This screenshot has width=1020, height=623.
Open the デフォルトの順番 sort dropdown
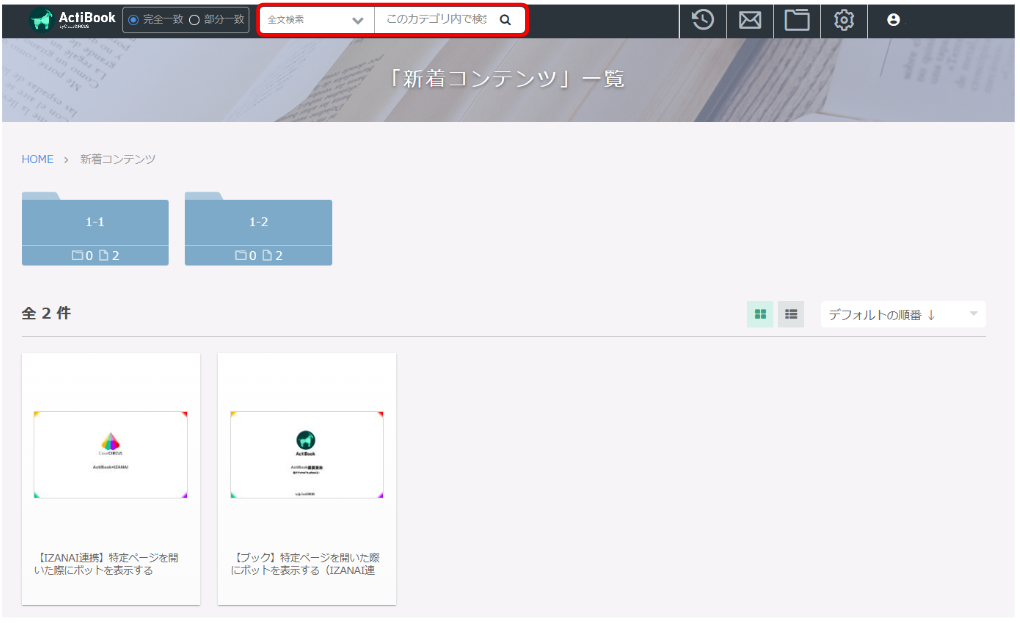click(x=903, y=314)
